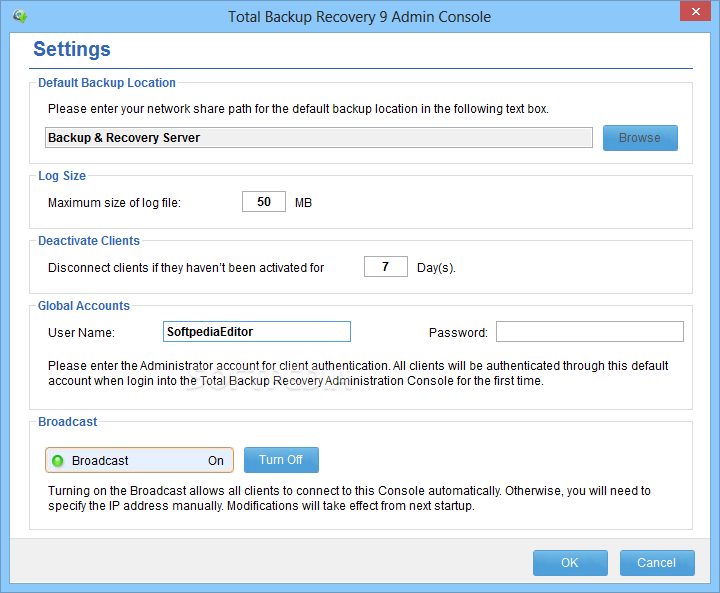Click the 'Maximum size of log file:' label
This screenshot has width=720, height=593.
[114, 203]
